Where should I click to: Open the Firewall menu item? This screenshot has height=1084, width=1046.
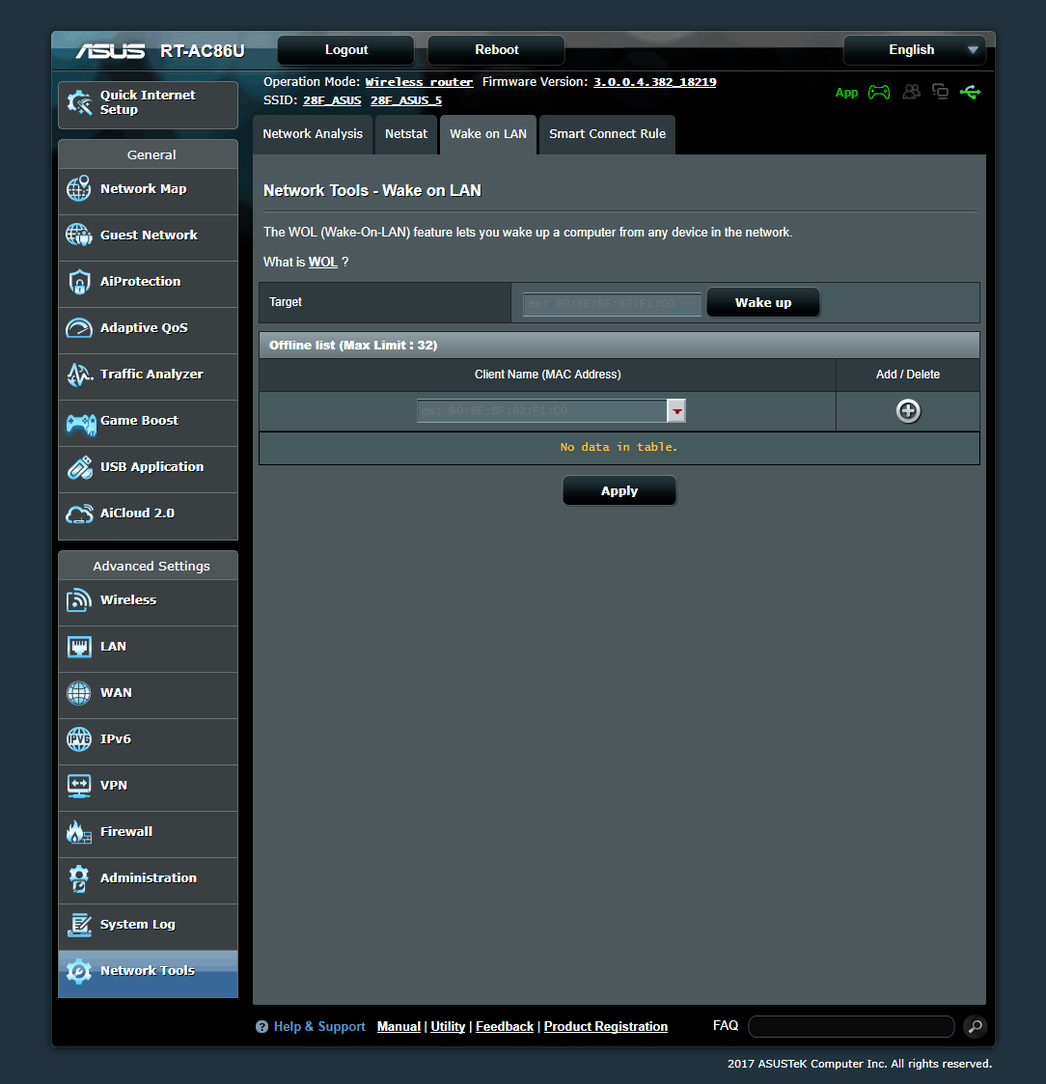148,832
